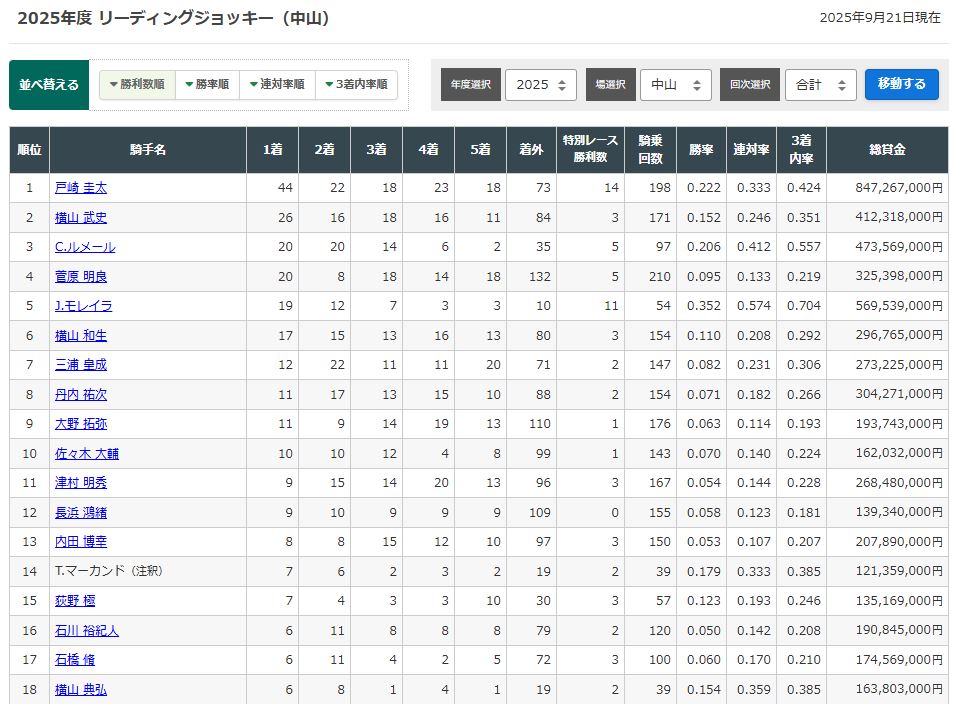955x704 pixels.
Task: Open 石川 裕紀人 jockey link
Action: pos(87,630)
